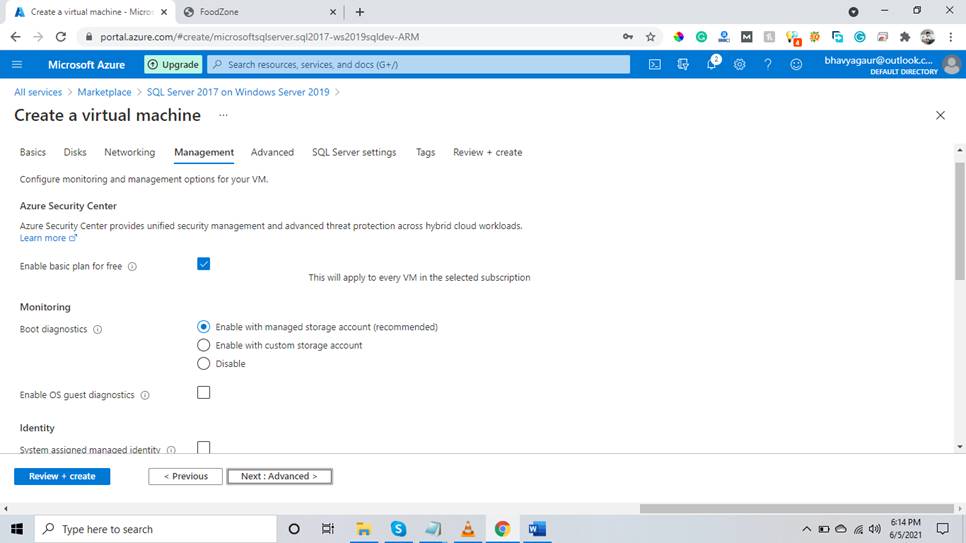Open the Feedback smiley icon
Viewport: 966px width, 543px height.
pyautogui.click(x=796, y=64)
